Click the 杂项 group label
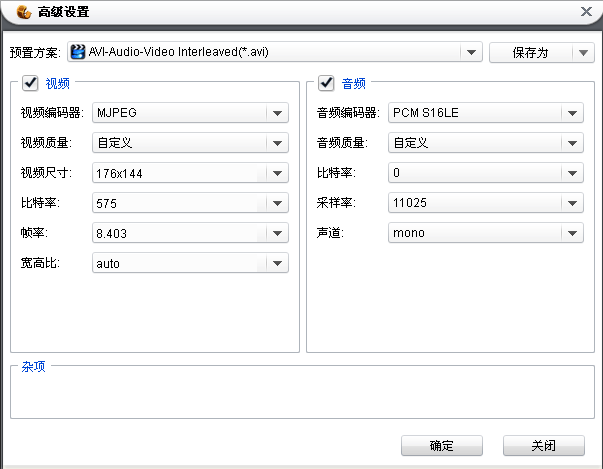This screenshot has height=469, width=603. (x=33, y=366)
